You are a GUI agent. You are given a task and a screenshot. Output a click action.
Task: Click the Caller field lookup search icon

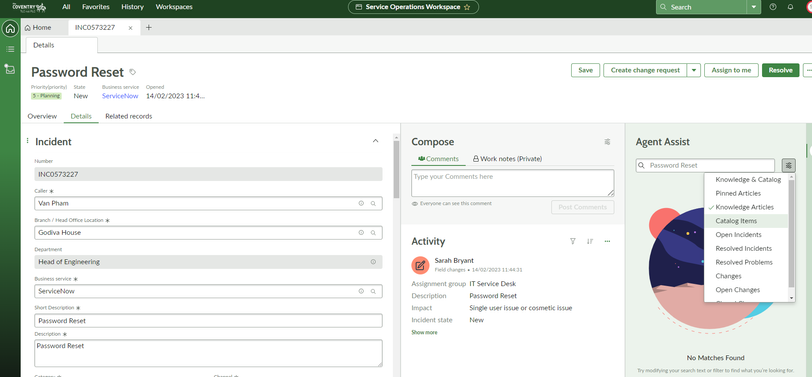click(x=373, y=204)
